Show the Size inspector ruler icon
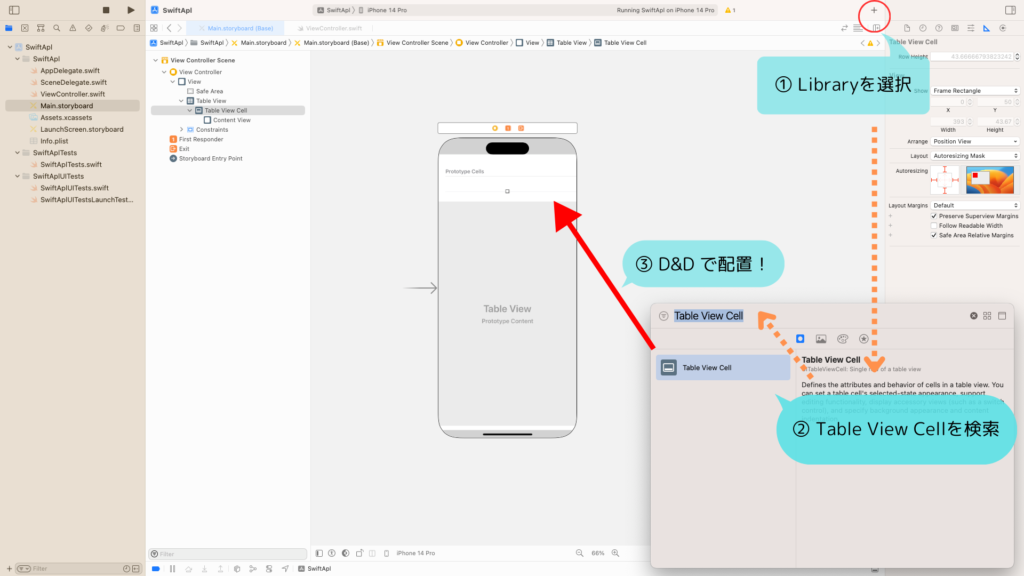 (986, 28)
